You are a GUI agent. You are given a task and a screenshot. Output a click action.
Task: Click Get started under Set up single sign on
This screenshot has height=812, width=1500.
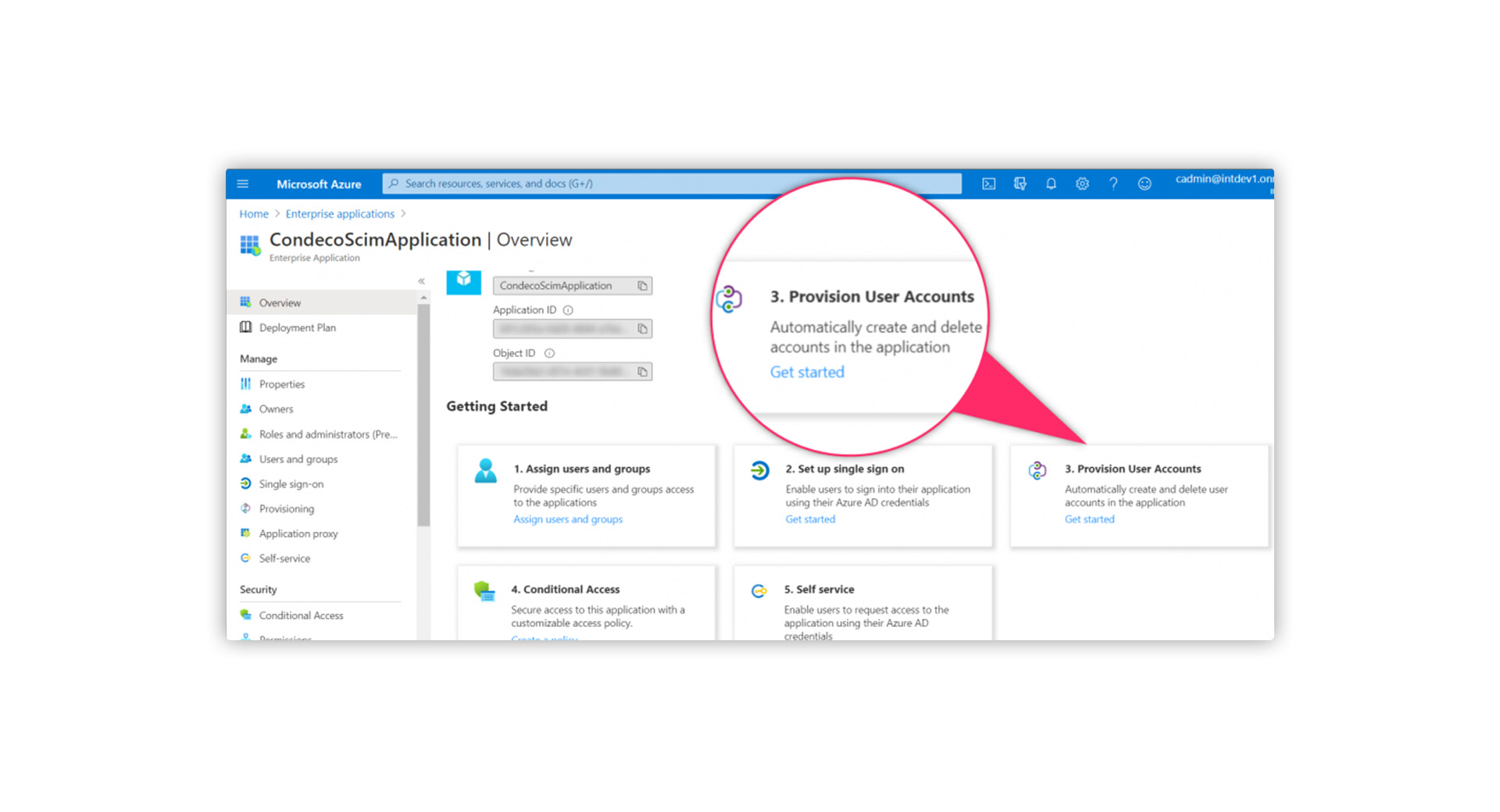pyautogui.click(x=810, y=519)
